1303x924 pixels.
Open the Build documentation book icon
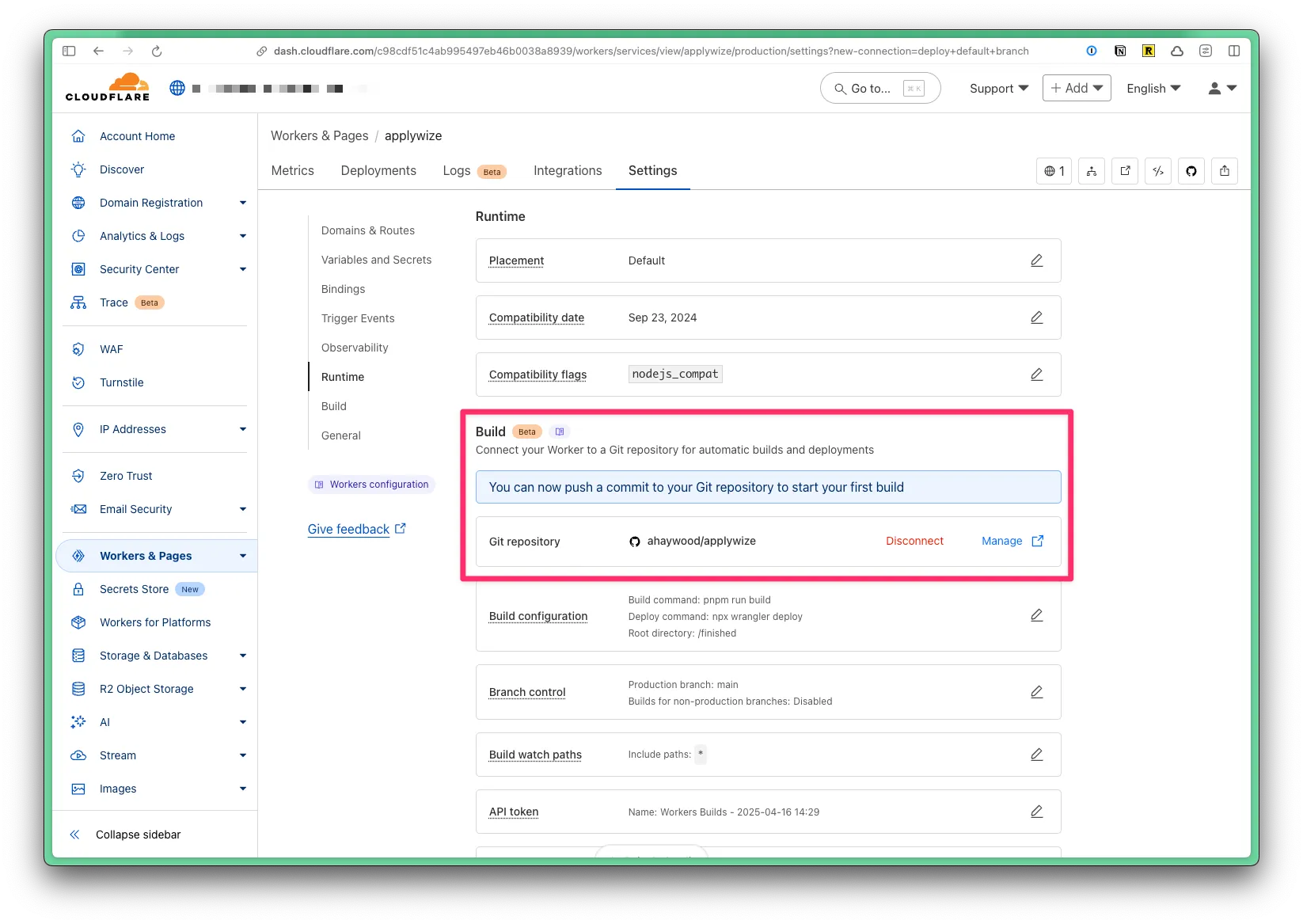click(560, 432)
